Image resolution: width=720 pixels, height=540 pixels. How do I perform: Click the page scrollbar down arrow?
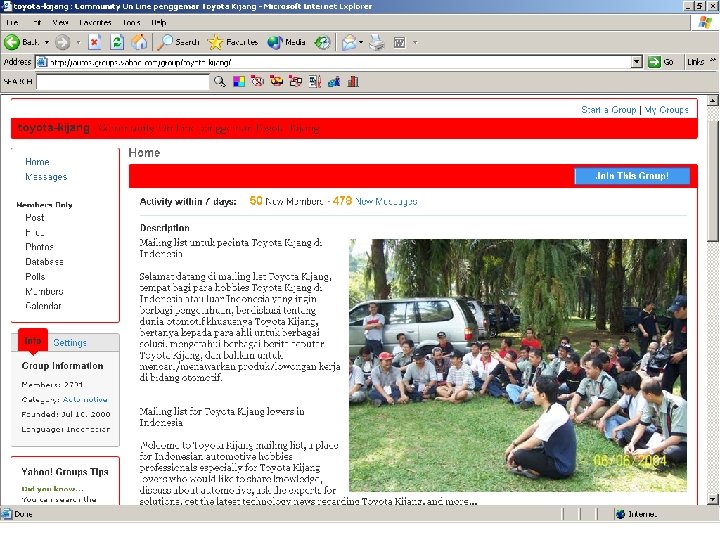coord(712,499)
